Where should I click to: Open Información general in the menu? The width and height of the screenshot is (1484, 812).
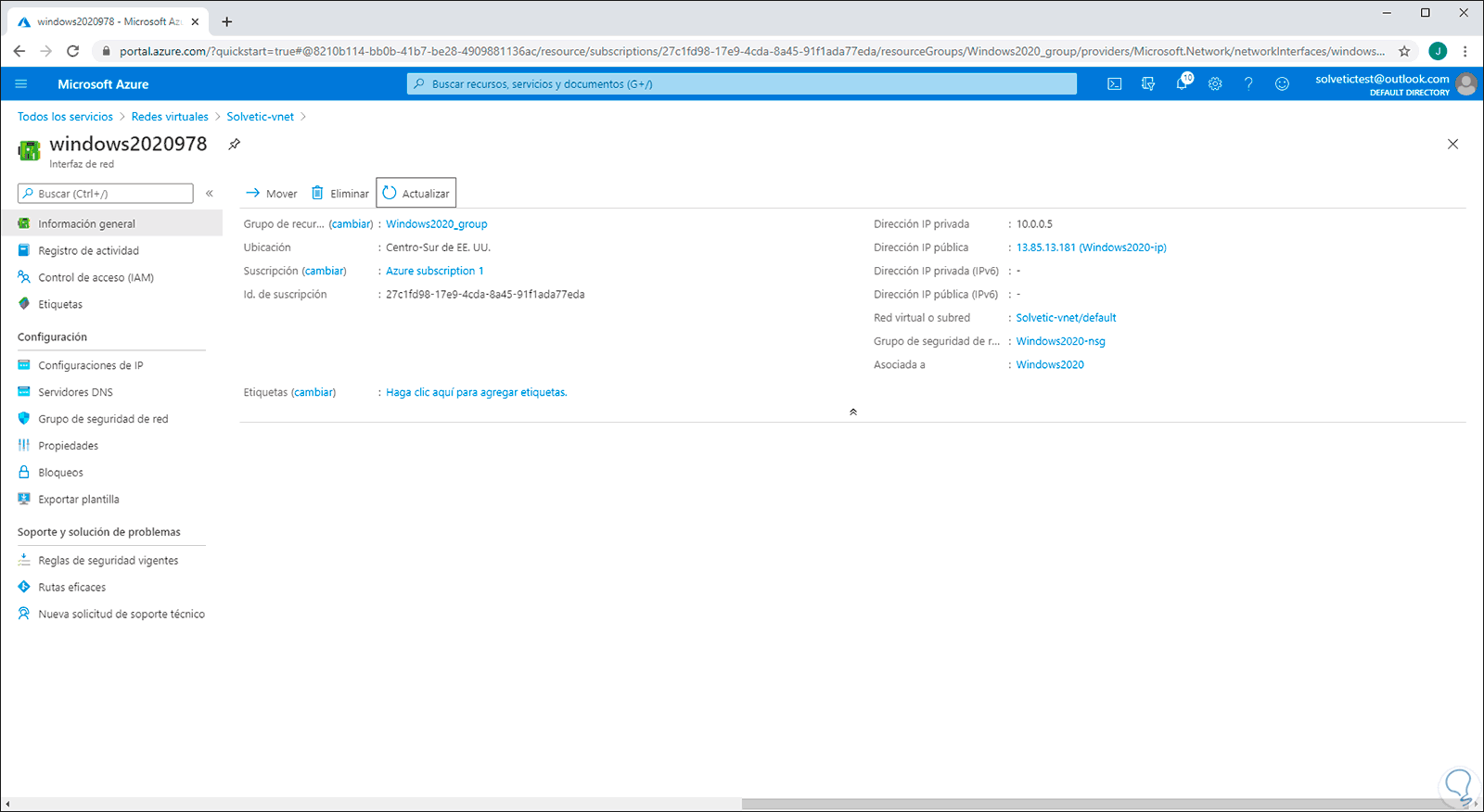point(111,223)
